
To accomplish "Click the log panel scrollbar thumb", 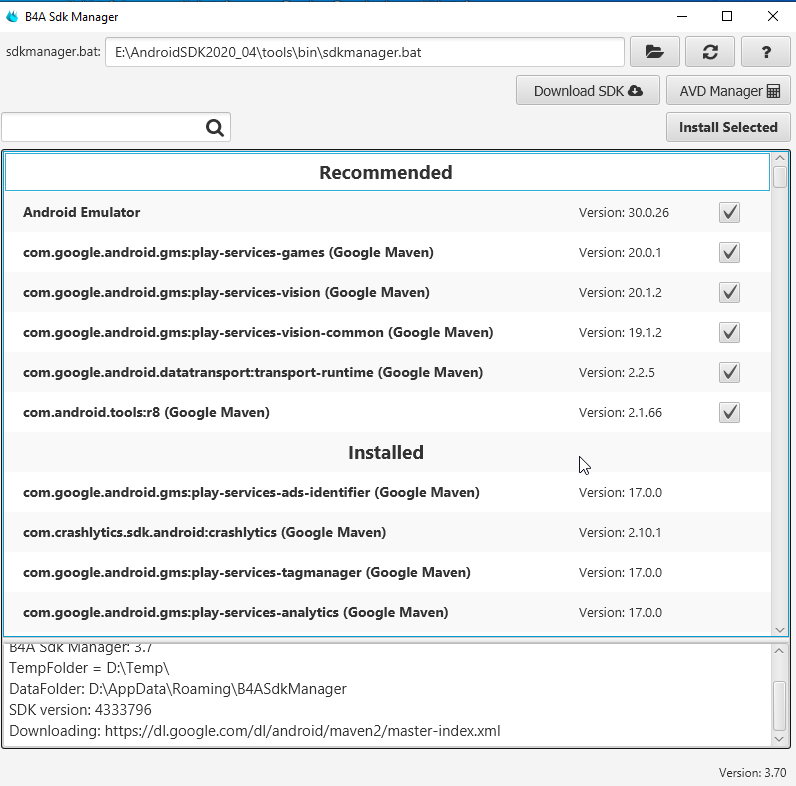I will coord(779,706).
